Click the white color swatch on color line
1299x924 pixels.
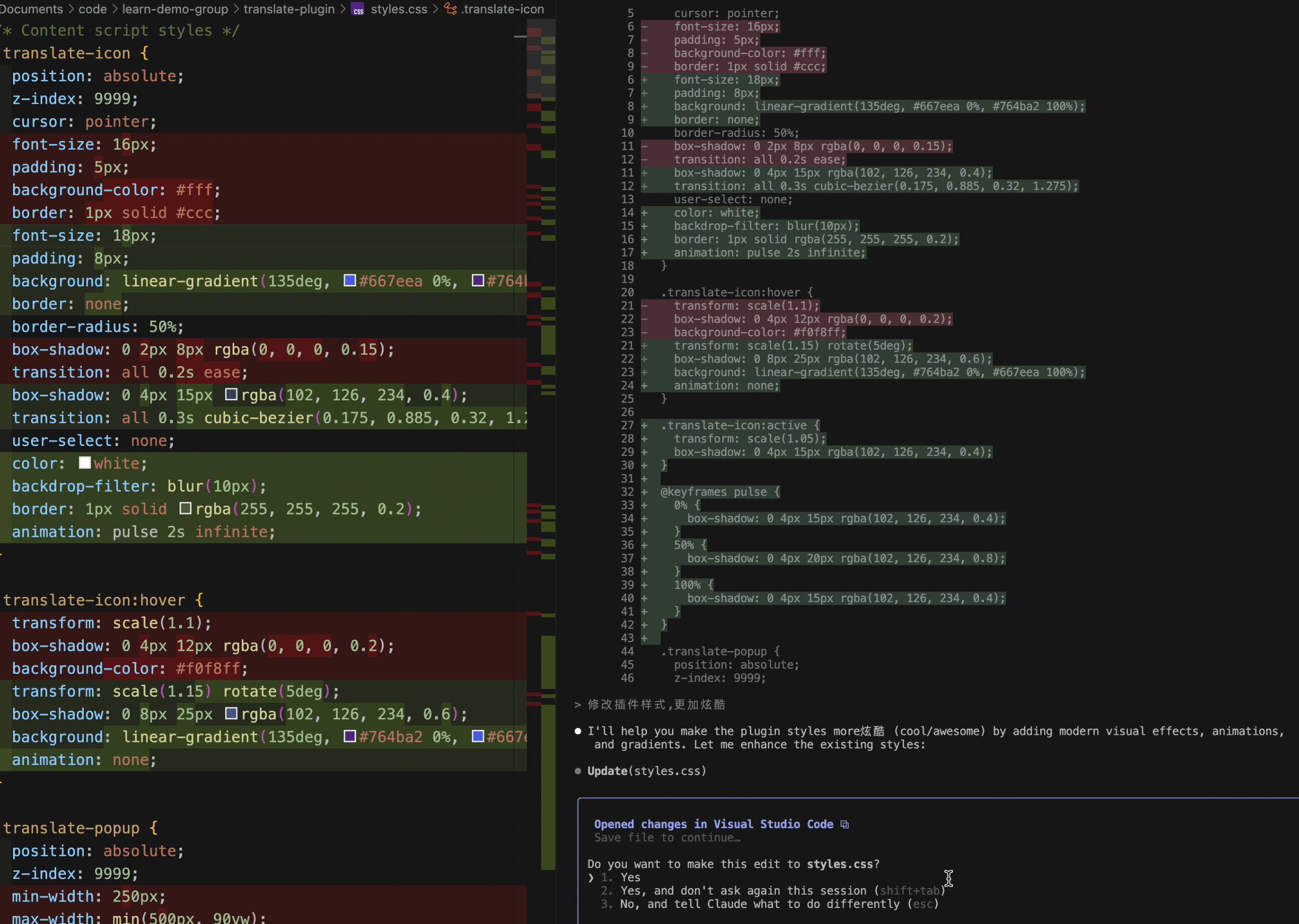coord(85,463)
